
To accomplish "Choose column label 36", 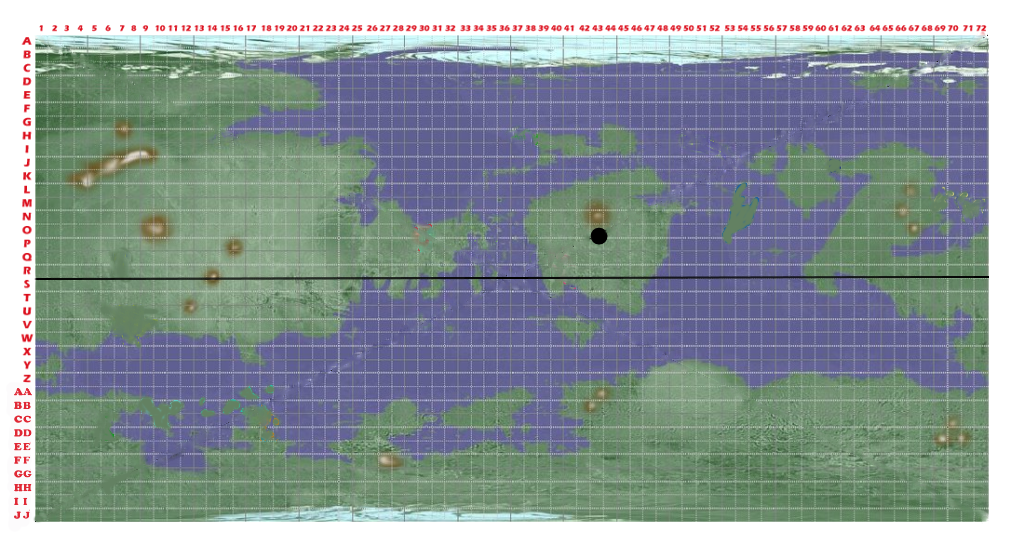I will [x=504, y=27].
